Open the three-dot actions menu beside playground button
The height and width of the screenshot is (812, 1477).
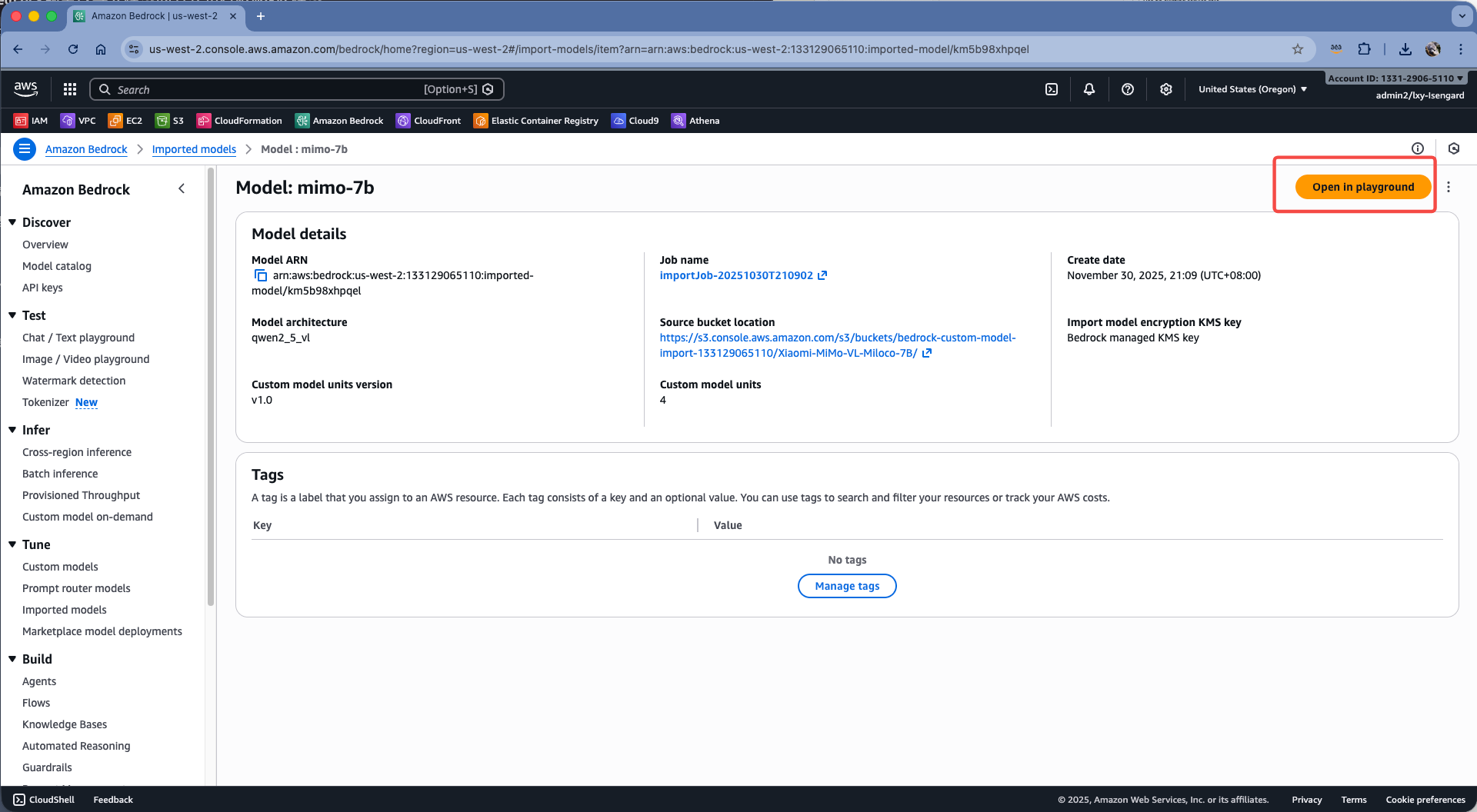click(1449, 187)
